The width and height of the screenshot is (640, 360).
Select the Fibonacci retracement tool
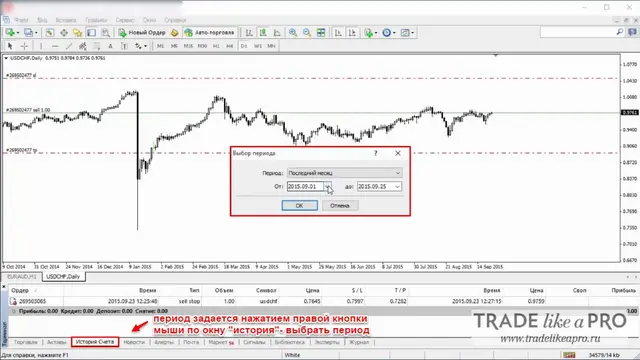96,46
